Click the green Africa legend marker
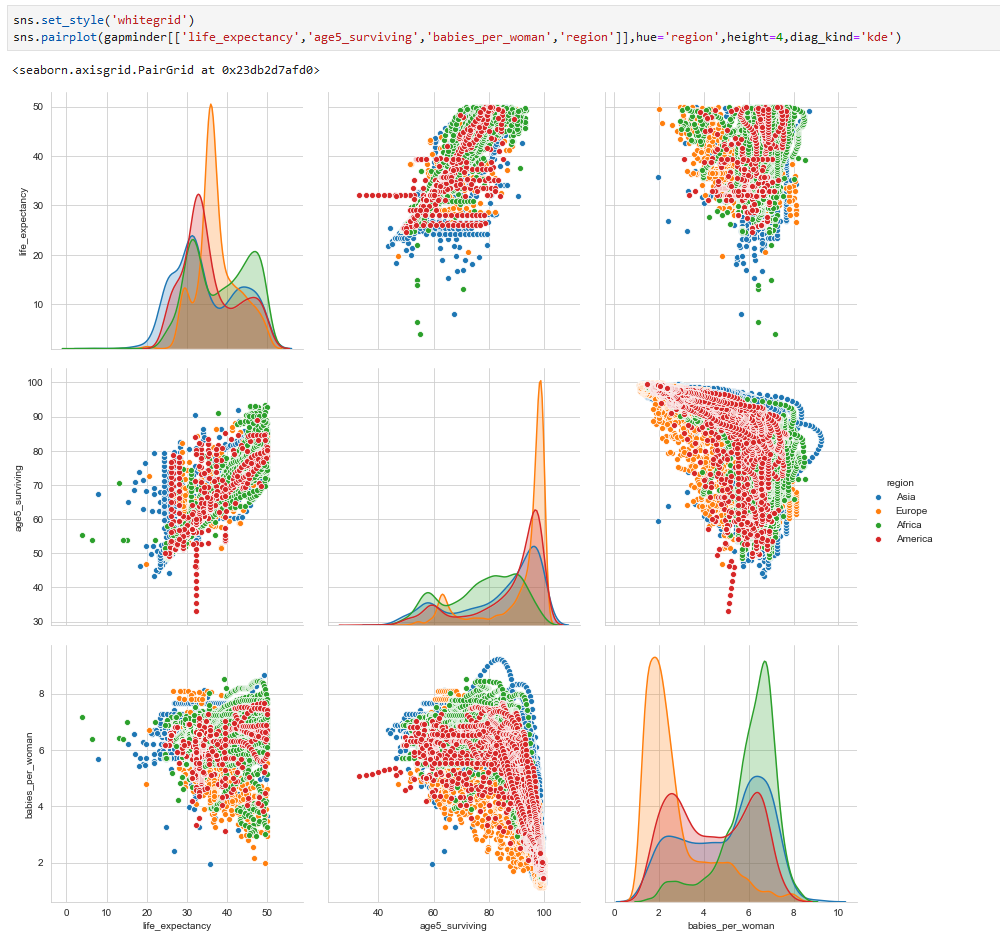The height and width of the screenshot is (950, 1000). [880, 524]
